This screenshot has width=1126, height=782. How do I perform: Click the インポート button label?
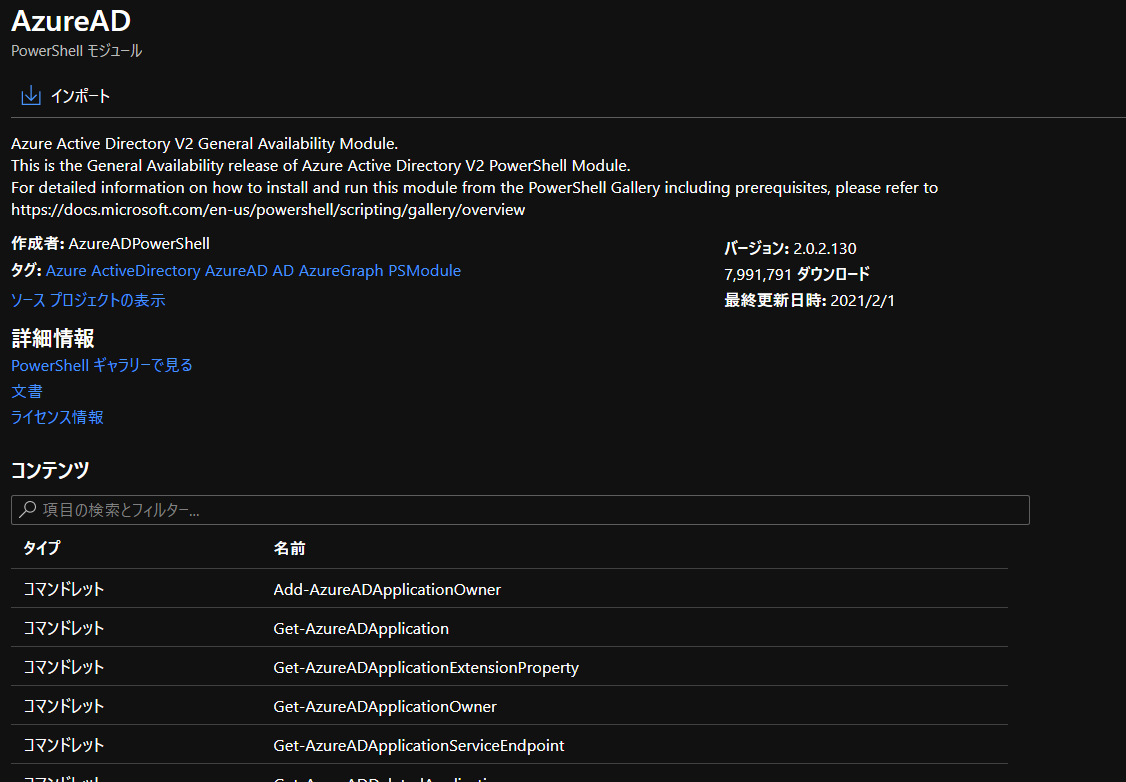[x=80, y=96]
